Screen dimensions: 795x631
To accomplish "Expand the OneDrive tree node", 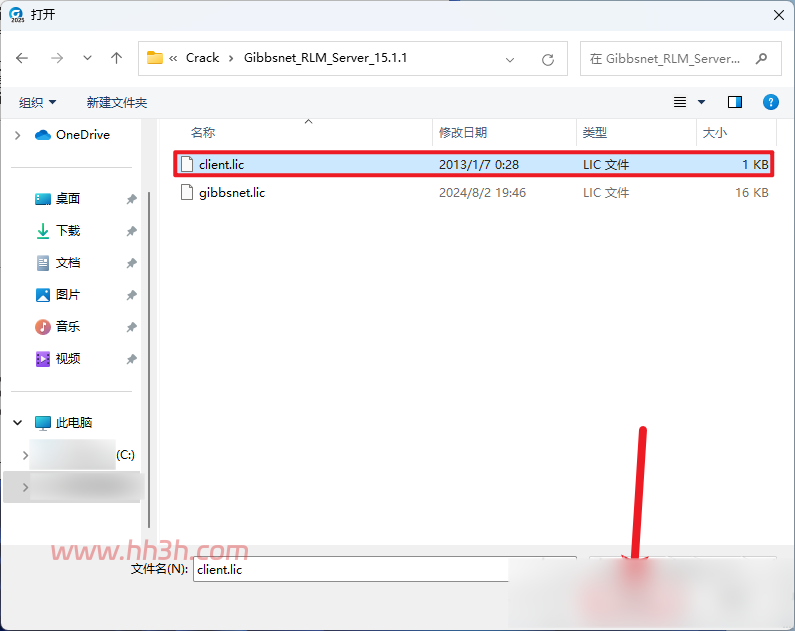I will (18, 135).
